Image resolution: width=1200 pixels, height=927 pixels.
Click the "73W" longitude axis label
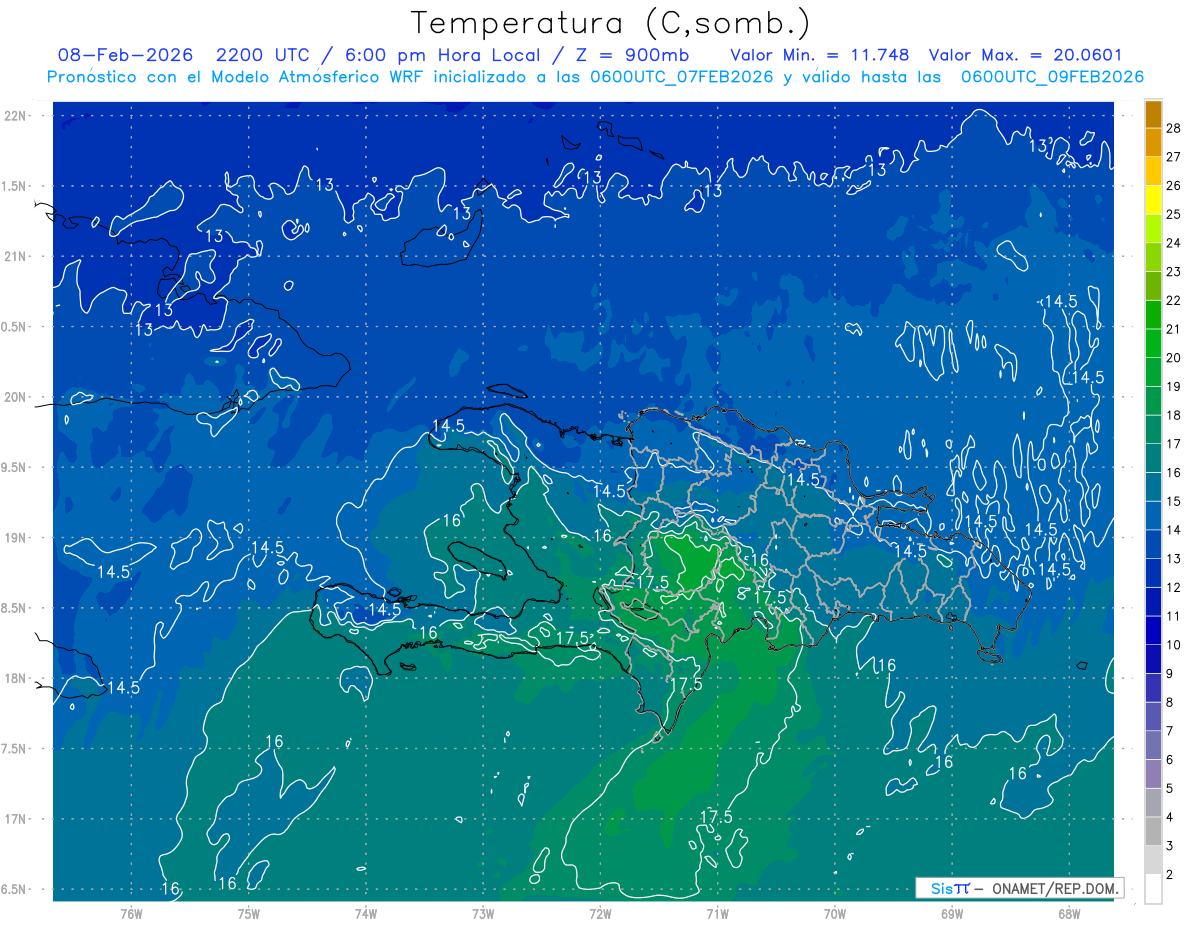[x=483, y=914]
